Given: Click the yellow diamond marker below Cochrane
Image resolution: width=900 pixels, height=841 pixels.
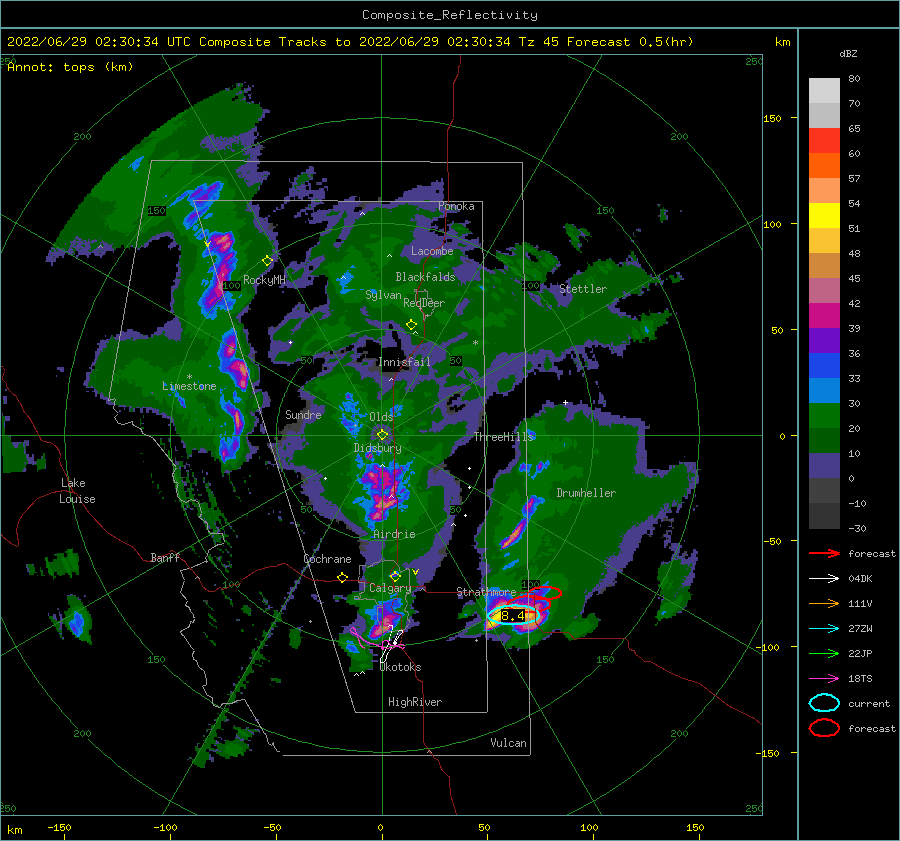Looking at the screenshot, I should coord(343,577).
